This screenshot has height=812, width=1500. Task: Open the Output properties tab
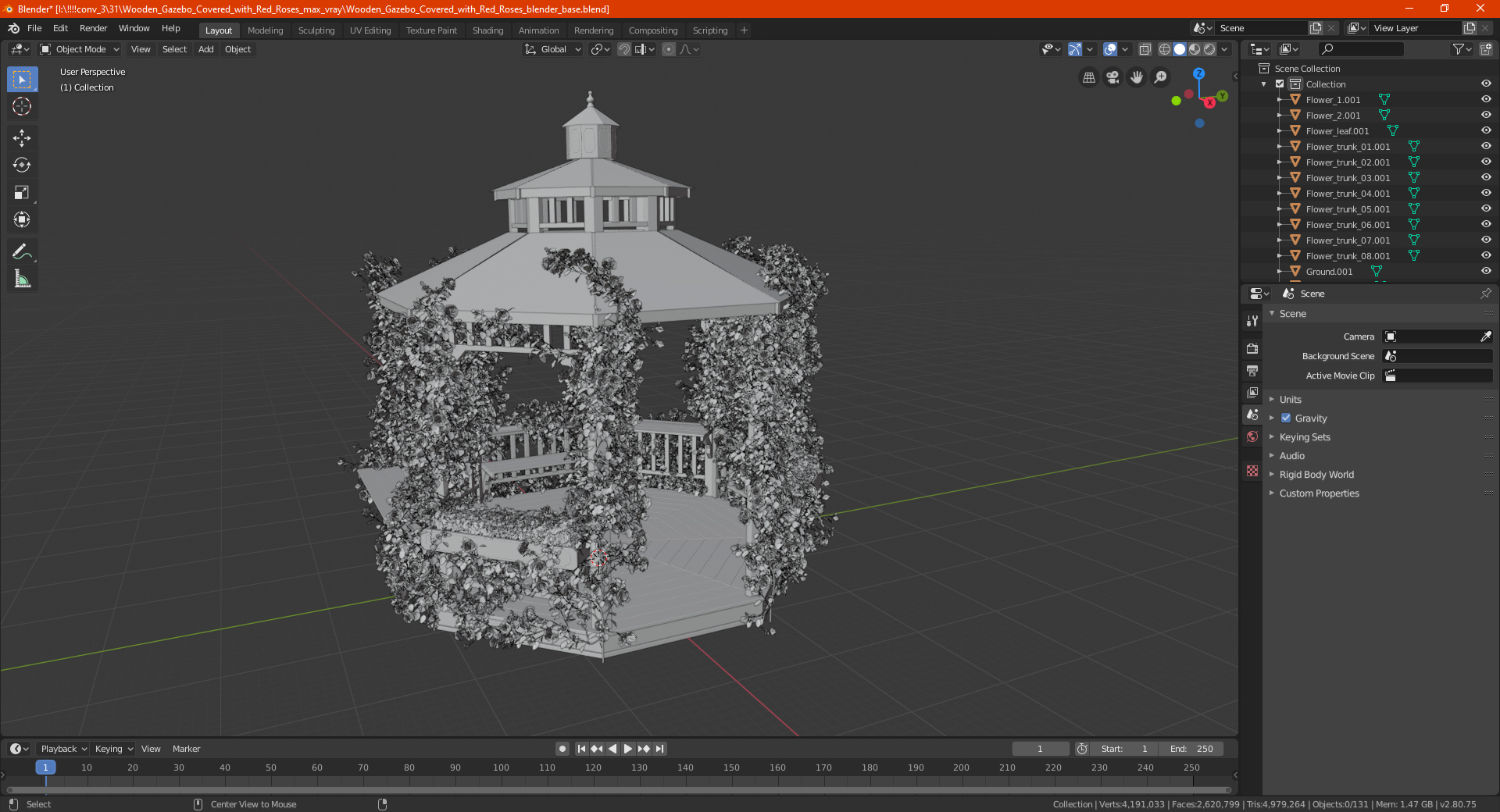(x=1252, y=370)
